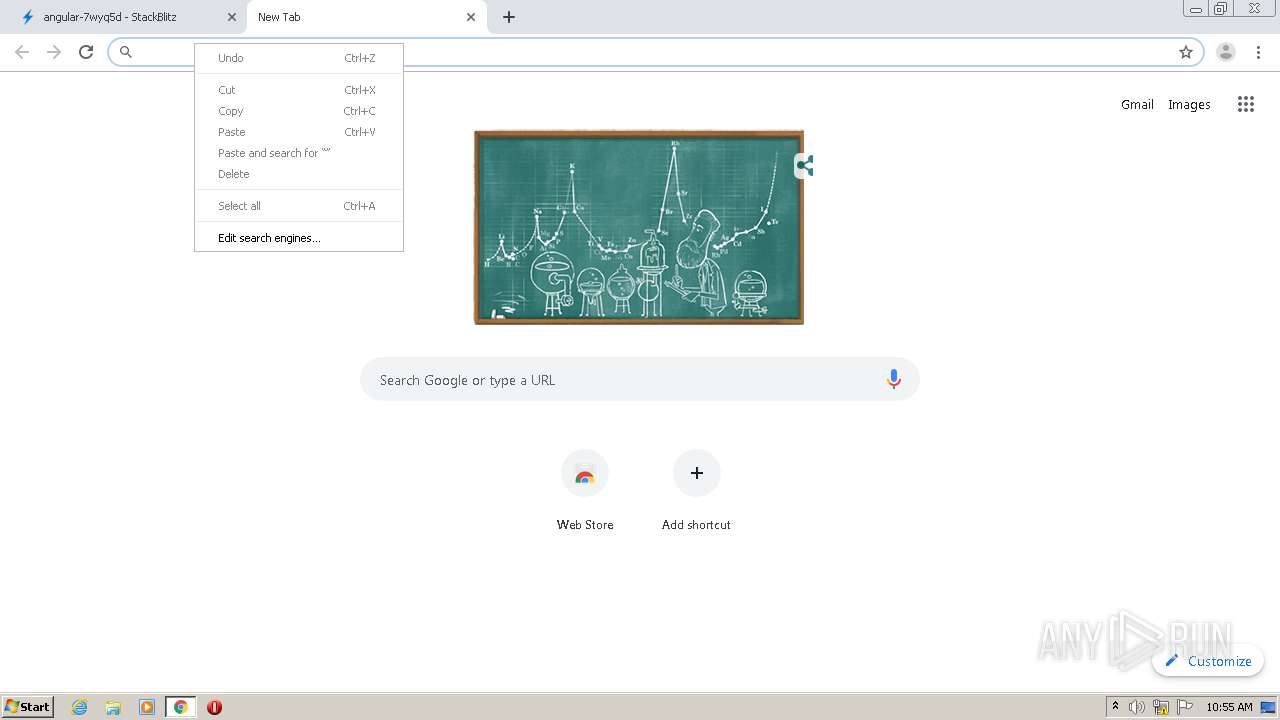Open a new tab with the plus button
This screenshot has width=1280, height=720.
point(509,17)
